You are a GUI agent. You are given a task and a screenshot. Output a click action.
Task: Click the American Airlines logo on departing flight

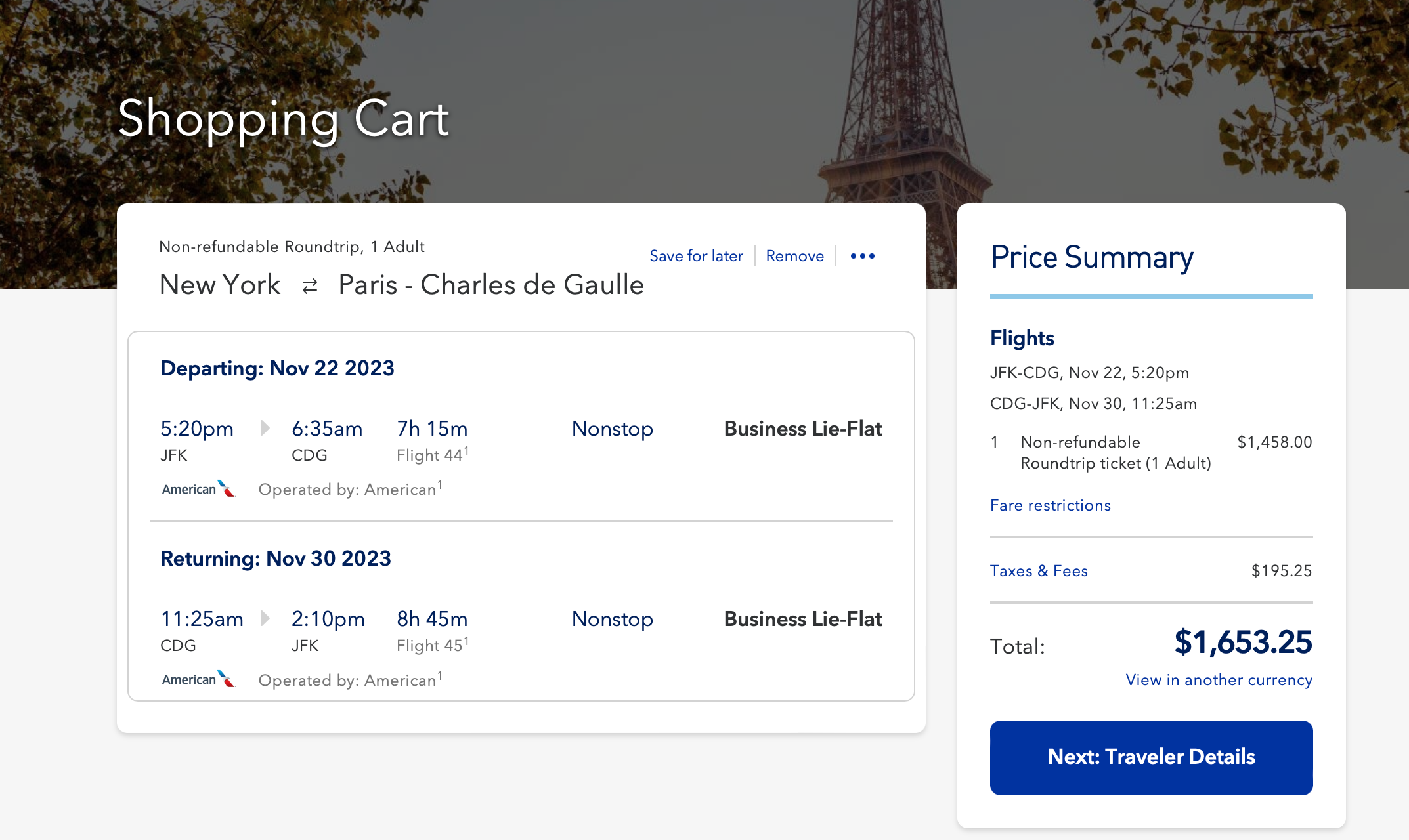198,489
